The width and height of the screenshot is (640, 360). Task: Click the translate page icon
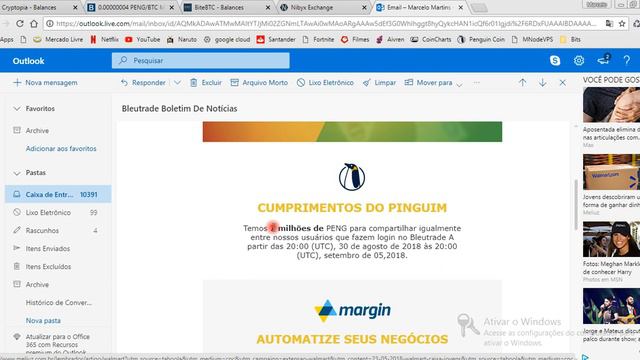609,24
